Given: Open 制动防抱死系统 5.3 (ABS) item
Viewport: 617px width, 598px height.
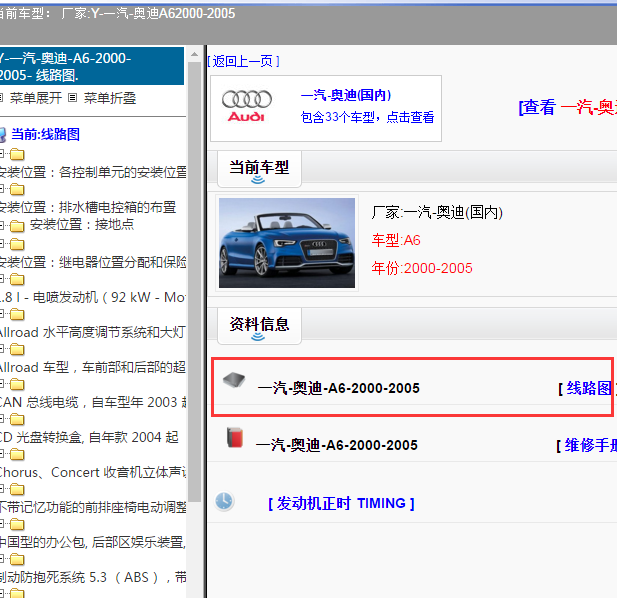Looking at the screenshot, I should tap(93, 577).
